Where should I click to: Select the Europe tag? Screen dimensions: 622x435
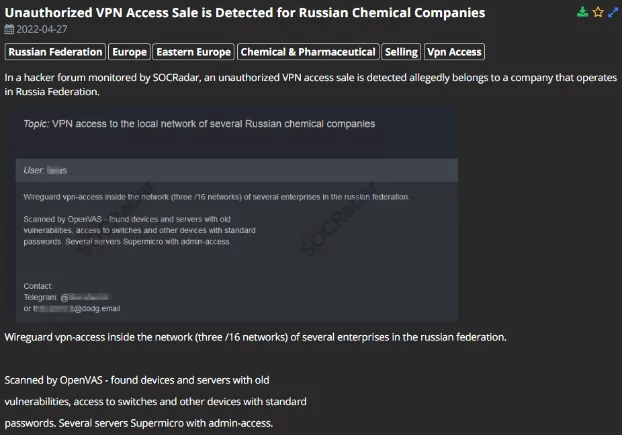pos(129,52)
